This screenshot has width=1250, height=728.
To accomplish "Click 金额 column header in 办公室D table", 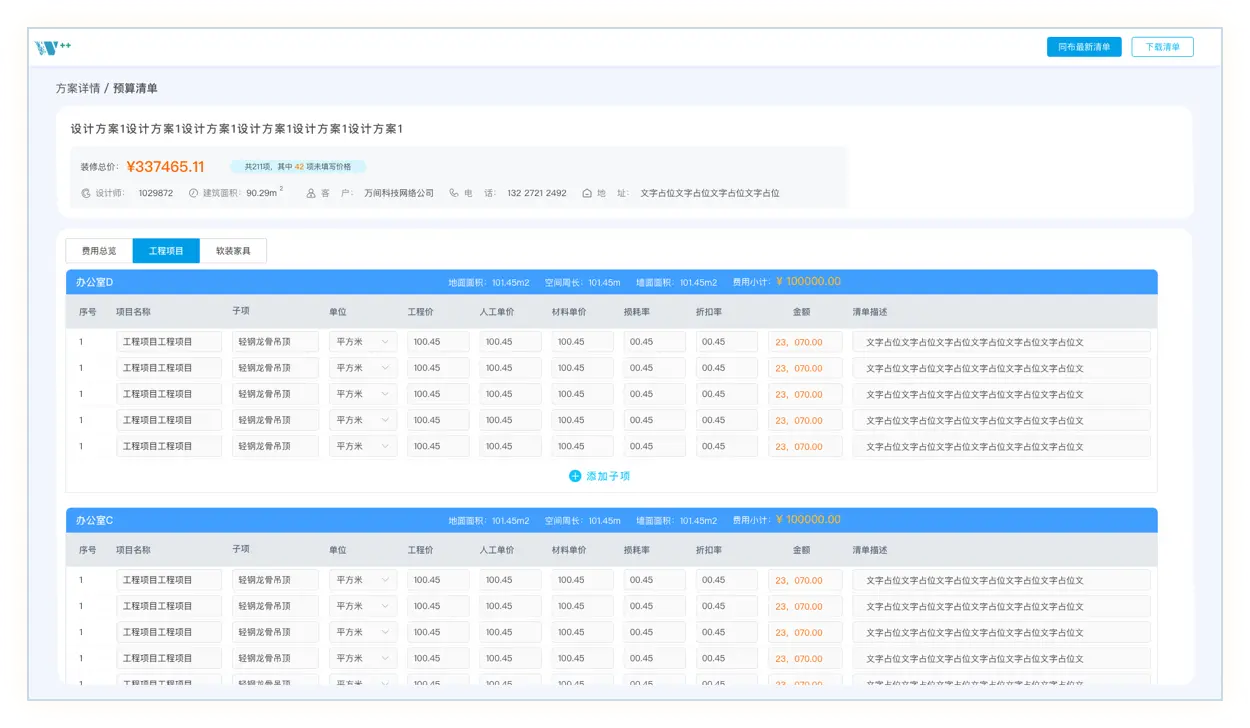I will click(801, 312).
